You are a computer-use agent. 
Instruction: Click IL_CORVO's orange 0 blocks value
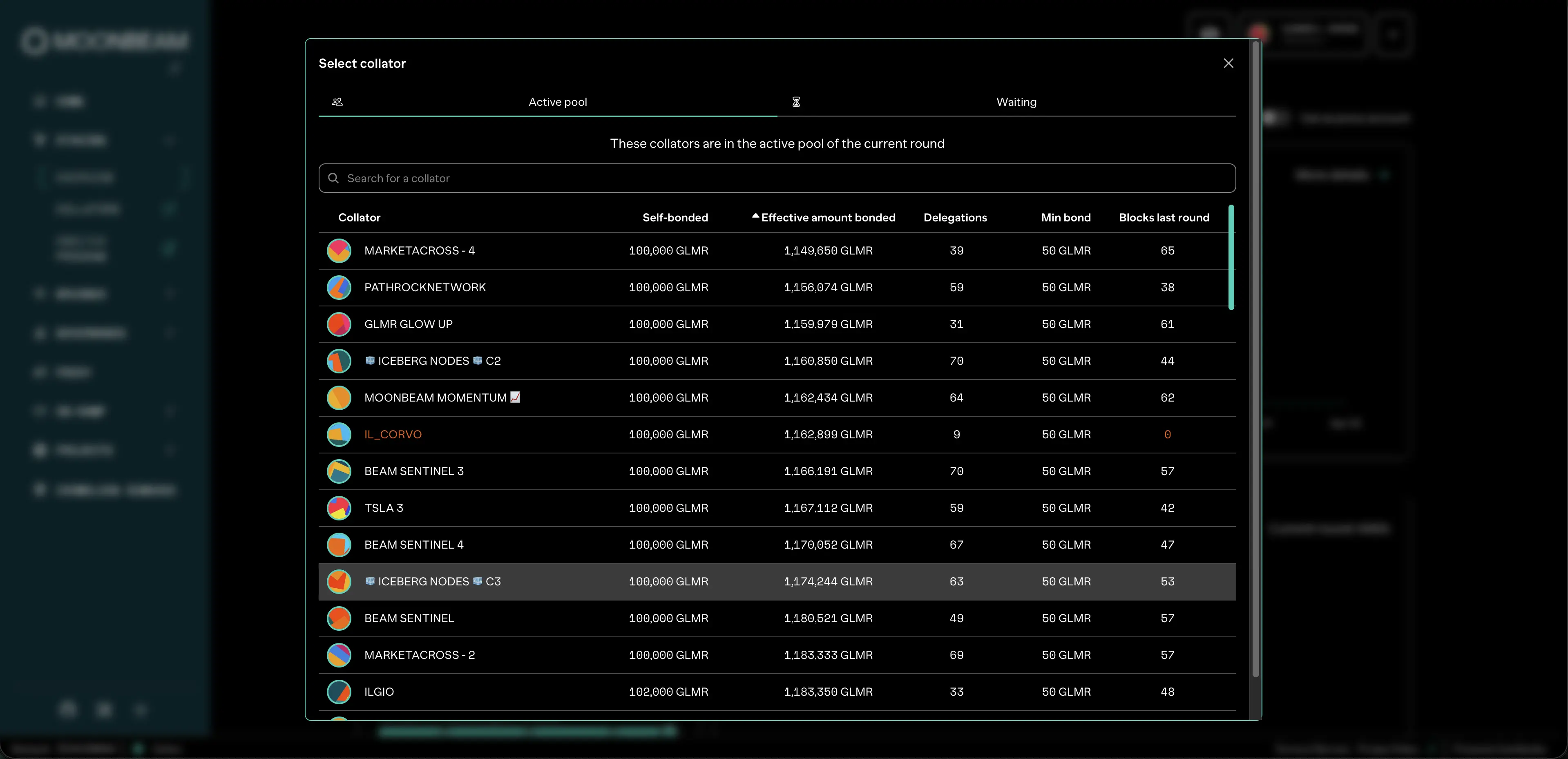coord(1168,435)
